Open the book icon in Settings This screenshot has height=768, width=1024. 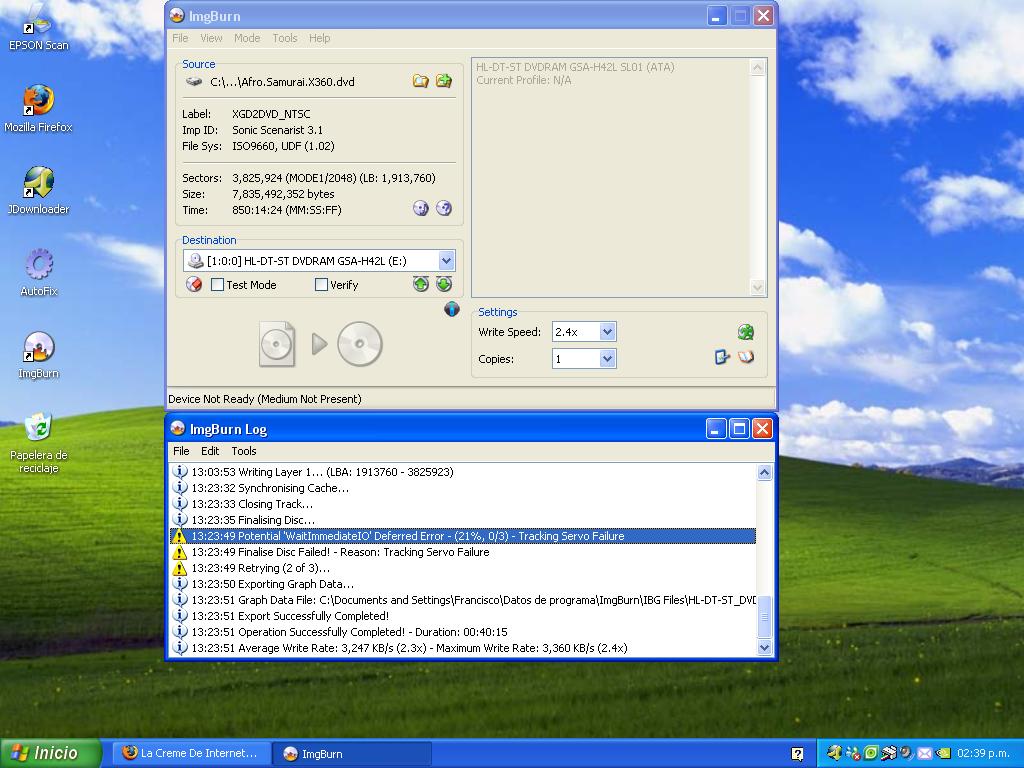pyautogui.click(x=746, y=357)
